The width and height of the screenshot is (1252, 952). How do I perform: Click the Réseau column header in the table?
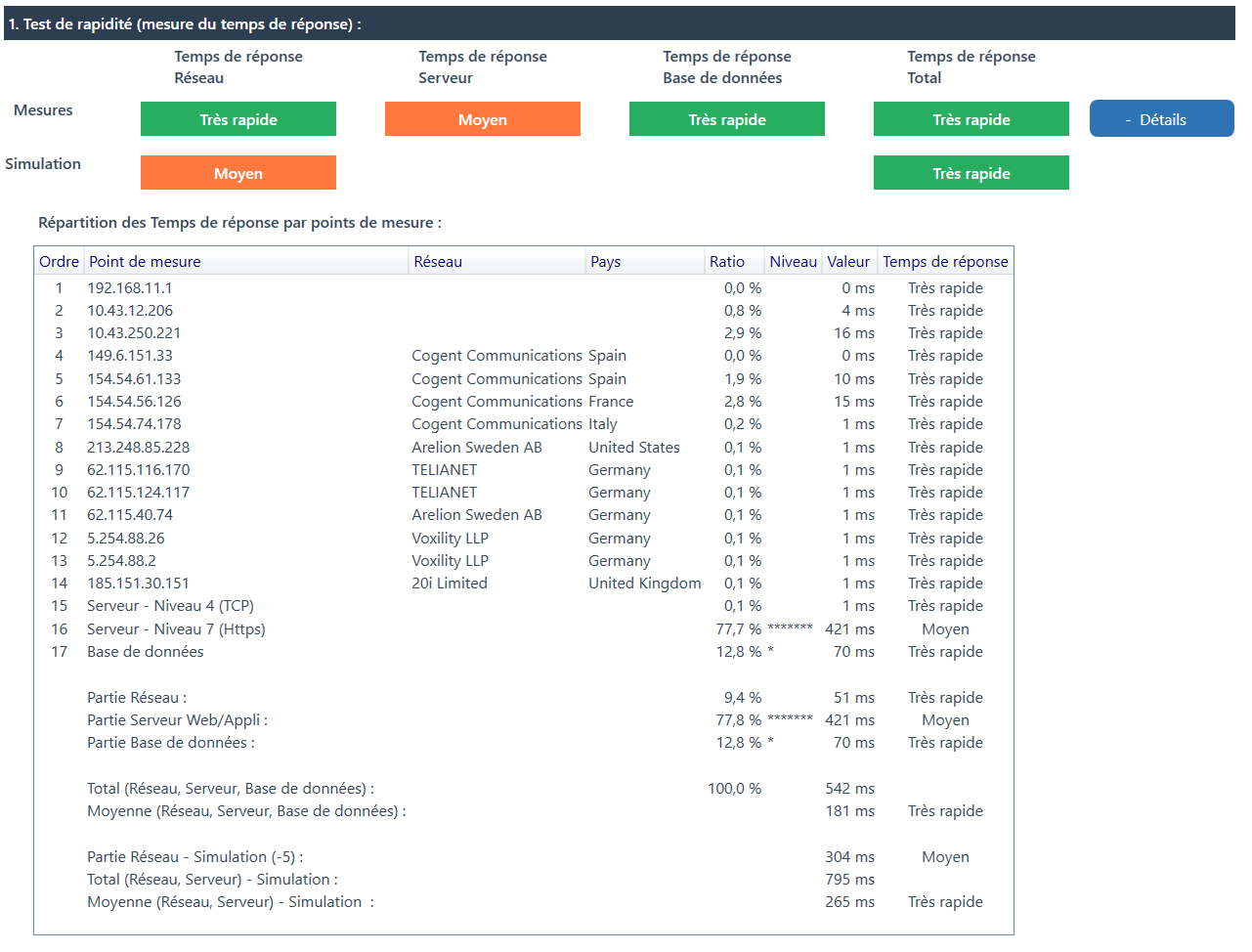(496, 261)
